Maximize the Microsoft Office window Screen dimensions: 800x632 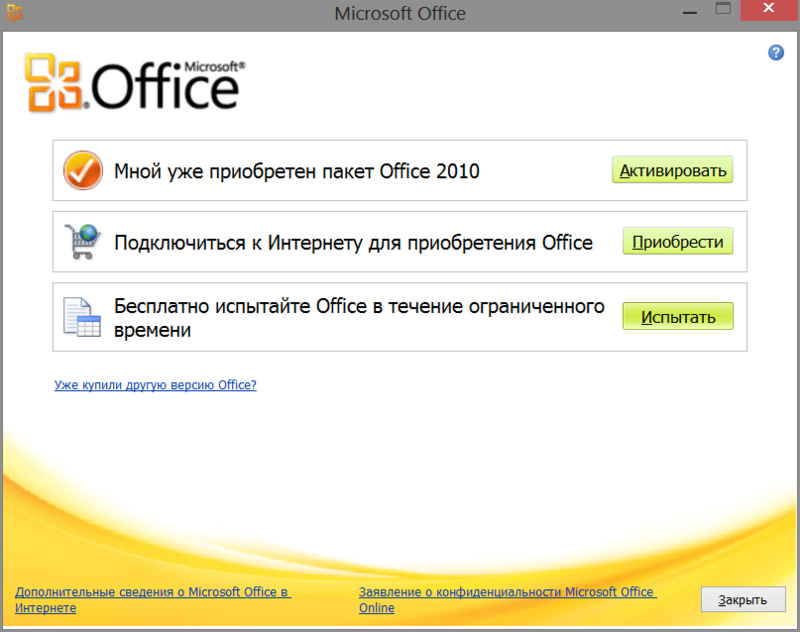[723, 9]
